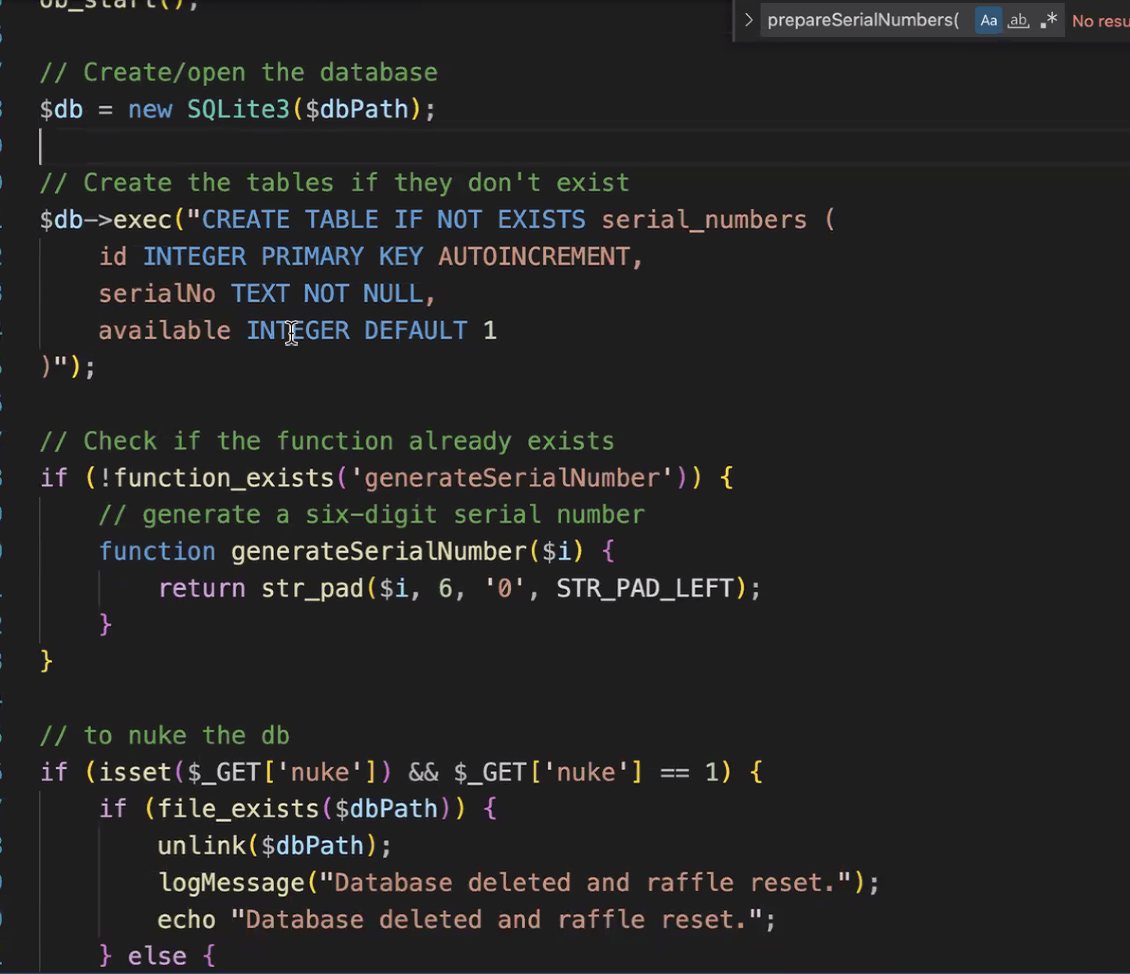Click the "new" keyword before SQLite3

point(150,110)
